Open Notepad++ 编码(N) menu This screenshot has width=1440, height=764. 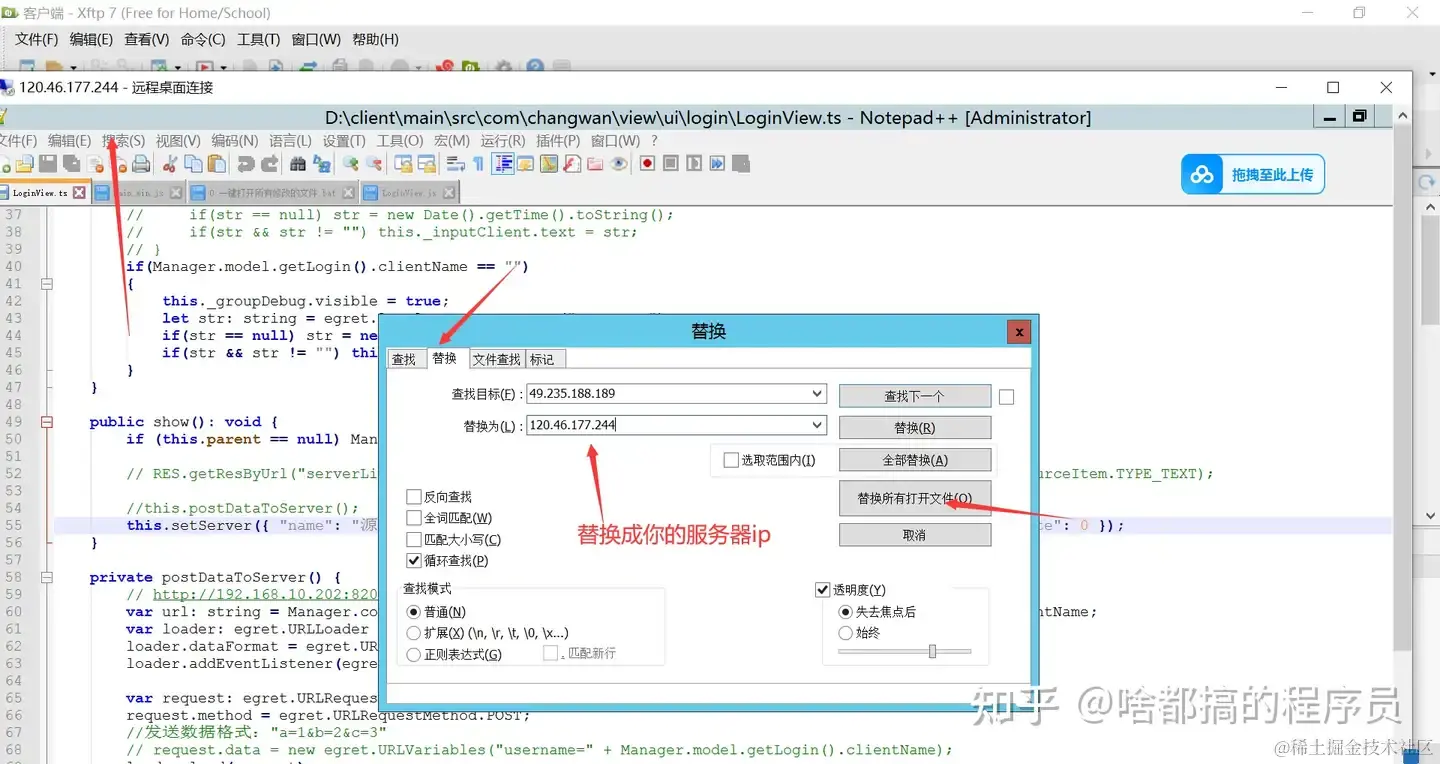(x=235, y=141)
